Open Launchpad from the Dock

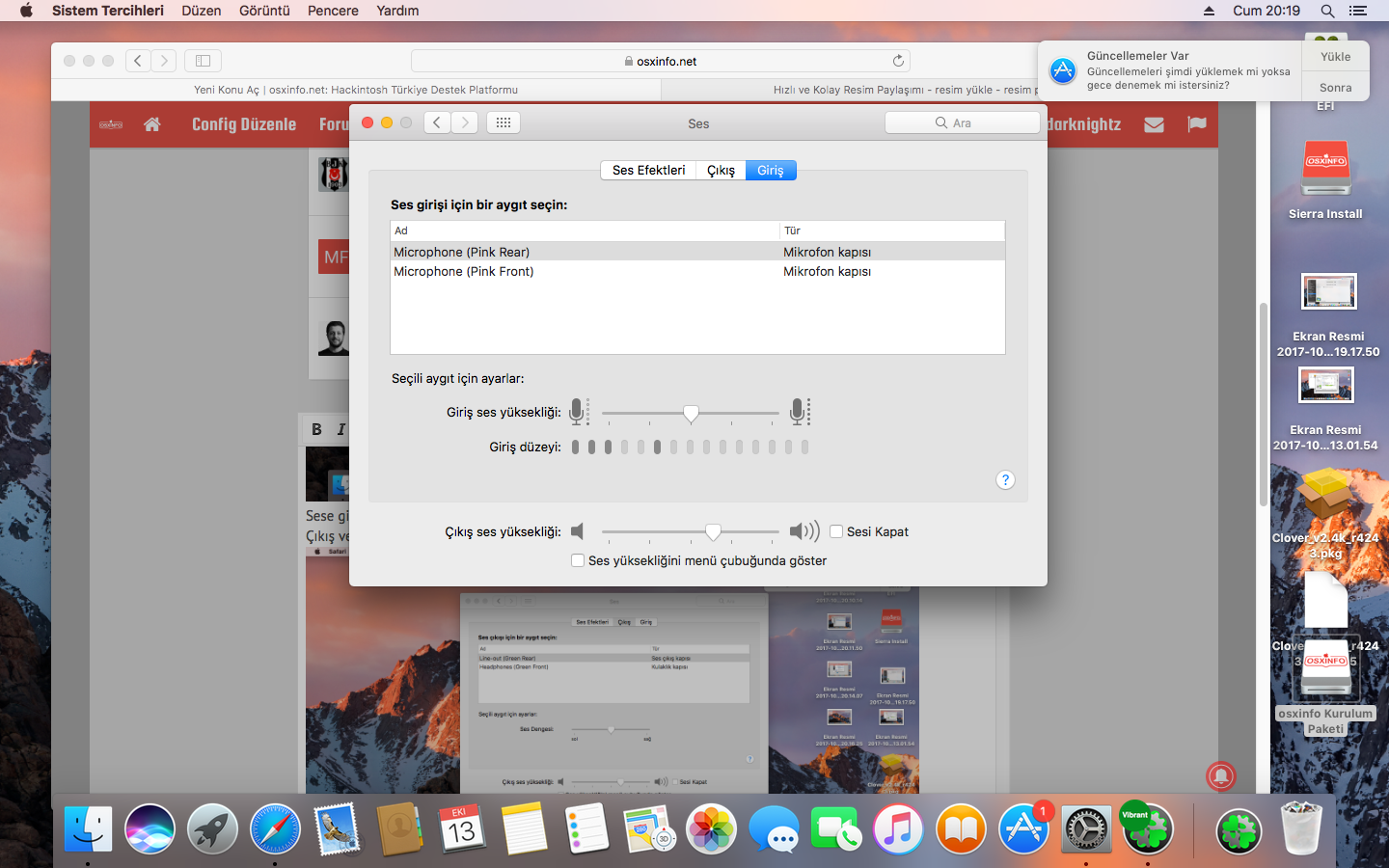pos(212,828)
